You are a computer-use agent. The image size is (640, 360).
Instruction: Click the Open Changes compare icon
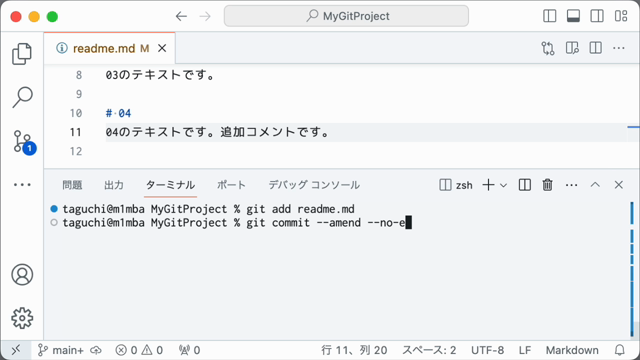click(548, 48)
